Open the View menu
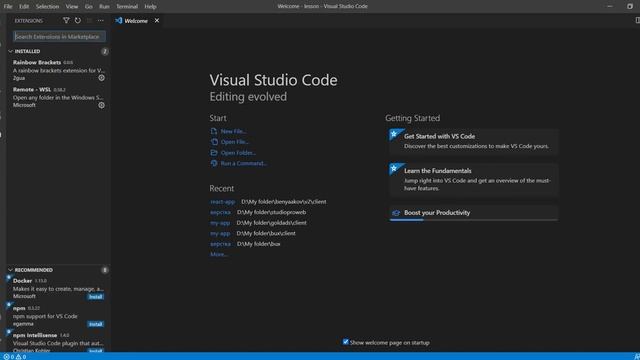The height and width of the screenshot is (360, 640). click(x=72, y=6)
